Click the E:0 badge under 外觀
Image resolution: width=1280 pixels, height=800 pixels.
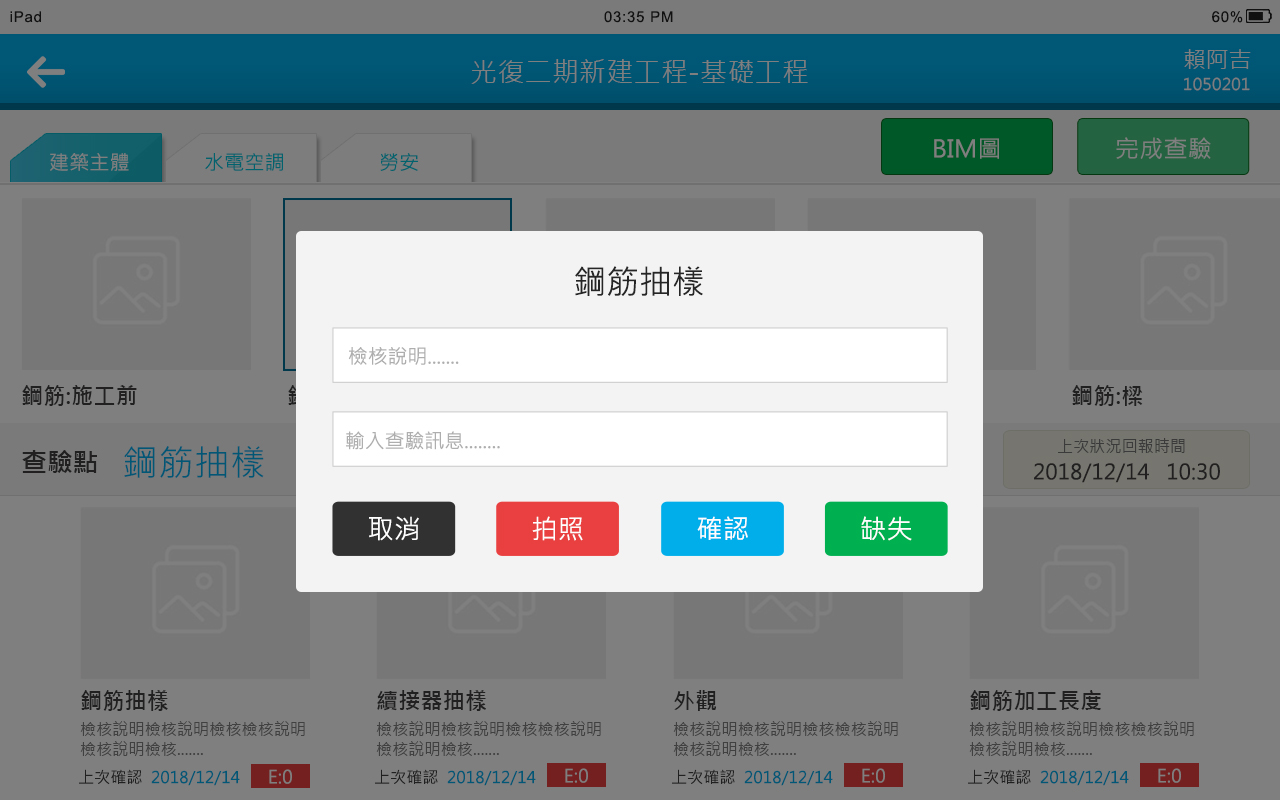(x=873, y=776)
